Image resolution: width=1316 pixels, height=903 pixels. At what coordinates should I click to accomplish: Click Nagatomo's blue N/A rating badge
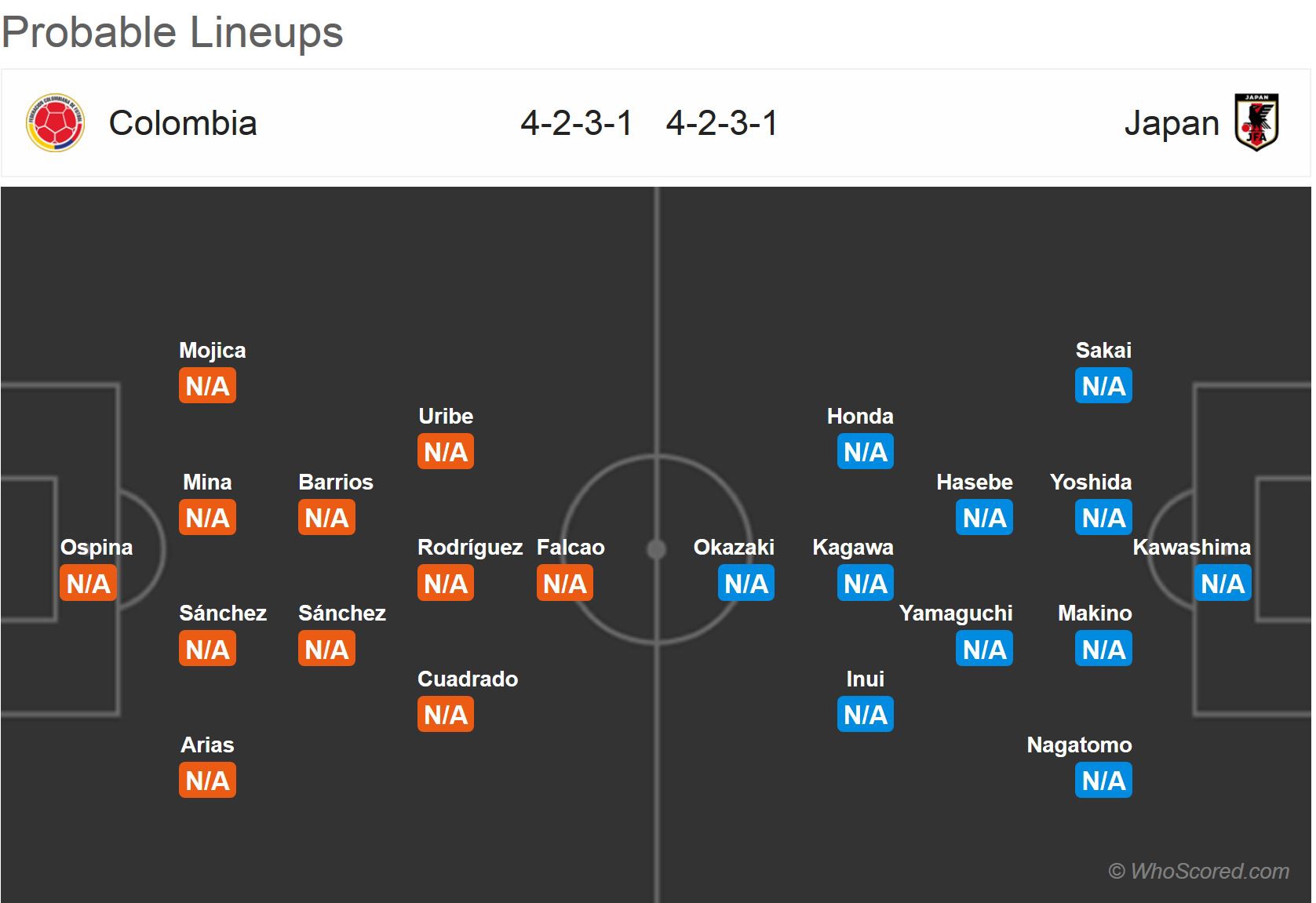pyautogui.click(x=1103, y=781)
